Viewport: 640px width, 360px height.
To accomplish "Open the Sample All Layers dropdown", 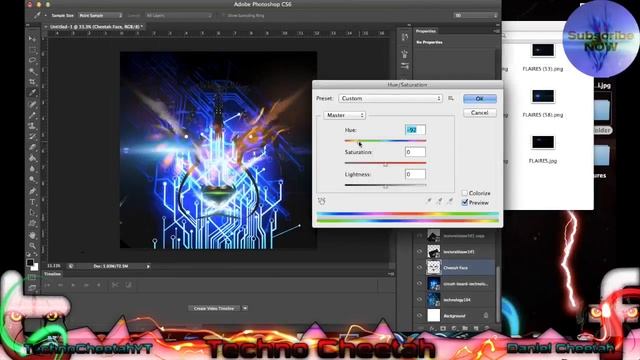I will pos(179,16).
